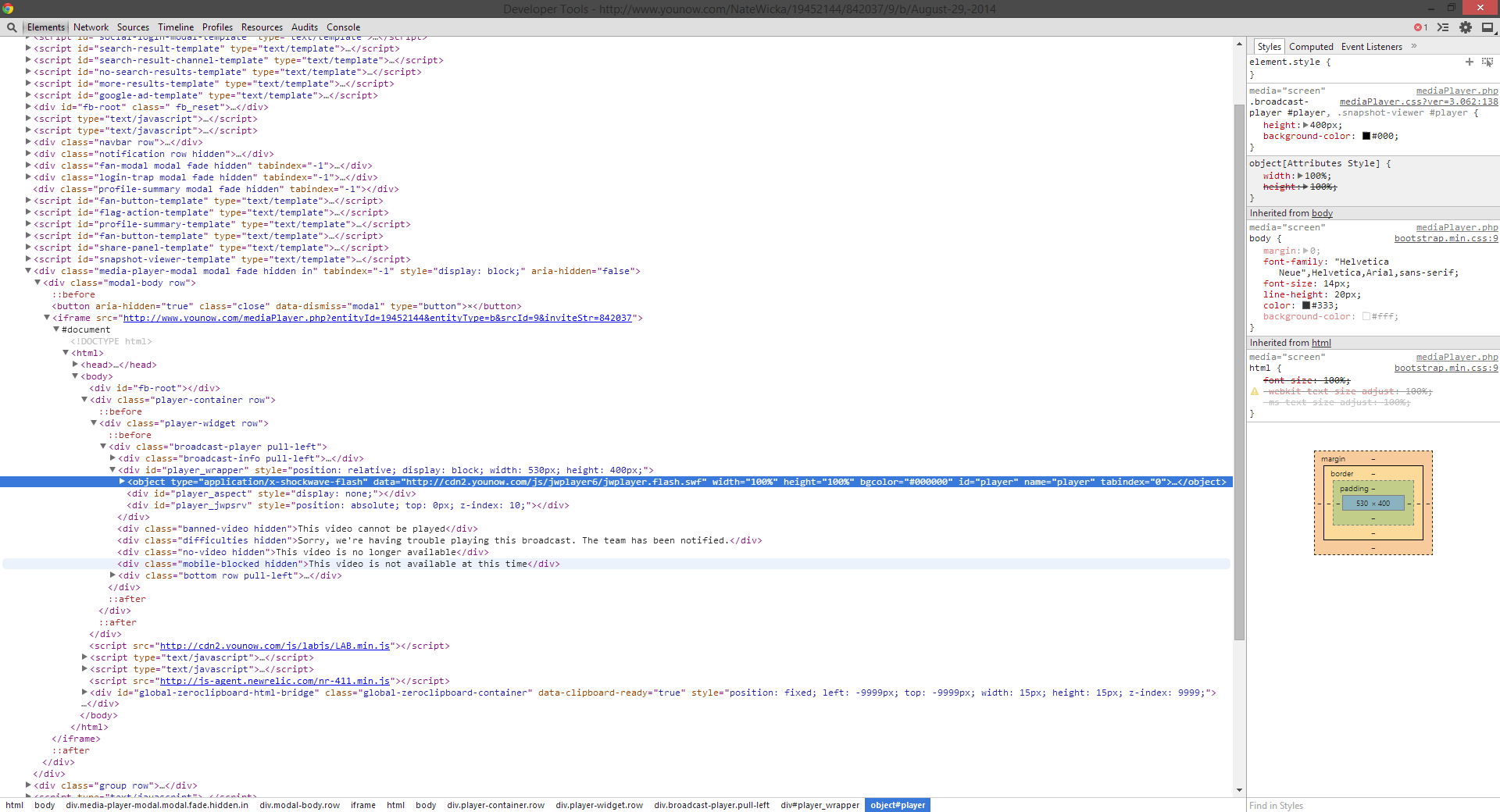Expand the width 100% property triangle
Image resolution: width=1500 pixels, height=812 pixels.
(x=1300, y=176)
